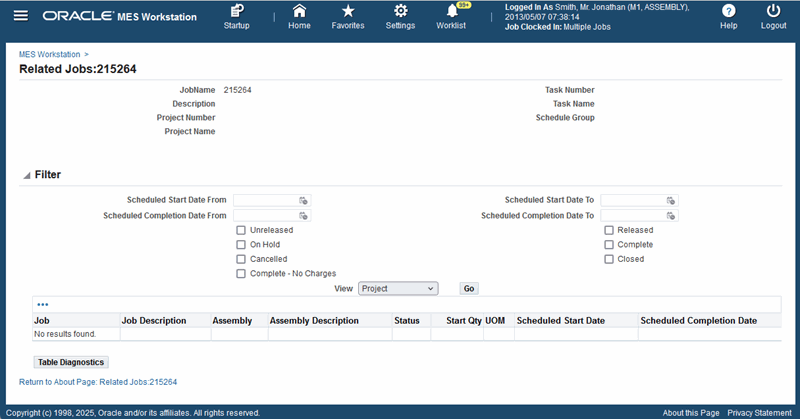Check the Unreleased checkbox
Image resolution: width=800 pixels, height=419 pixels.
[241, 230]
